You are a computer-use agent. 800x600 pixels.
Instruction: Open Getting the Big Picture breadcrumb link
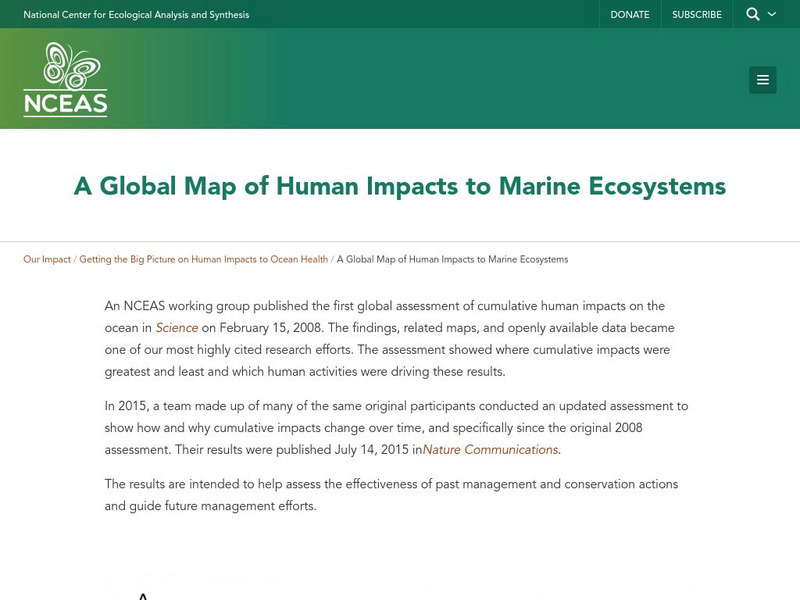pyautogui.click(x=203, y=259)
